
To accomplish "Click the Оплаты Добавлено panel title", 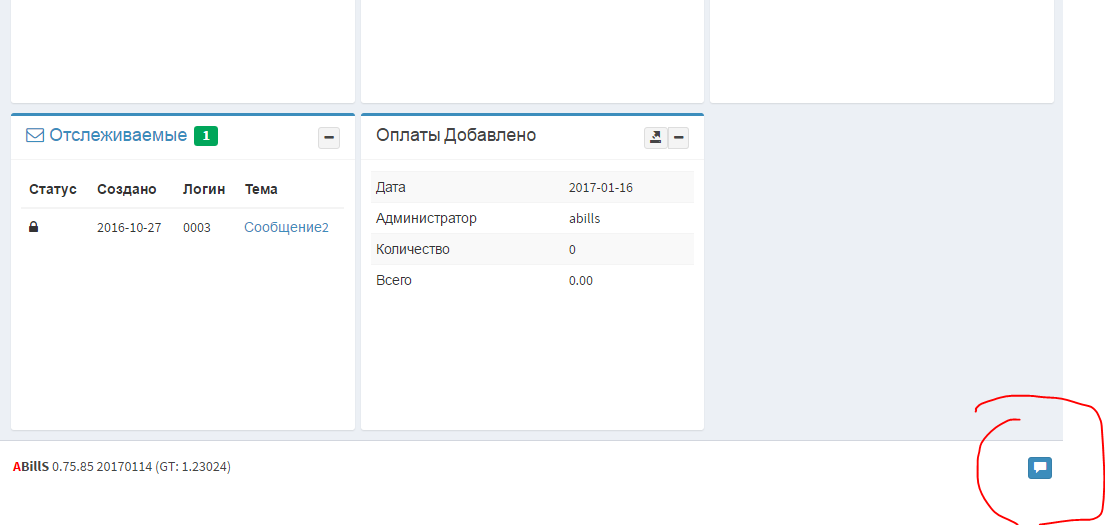I will coord(456,135).
